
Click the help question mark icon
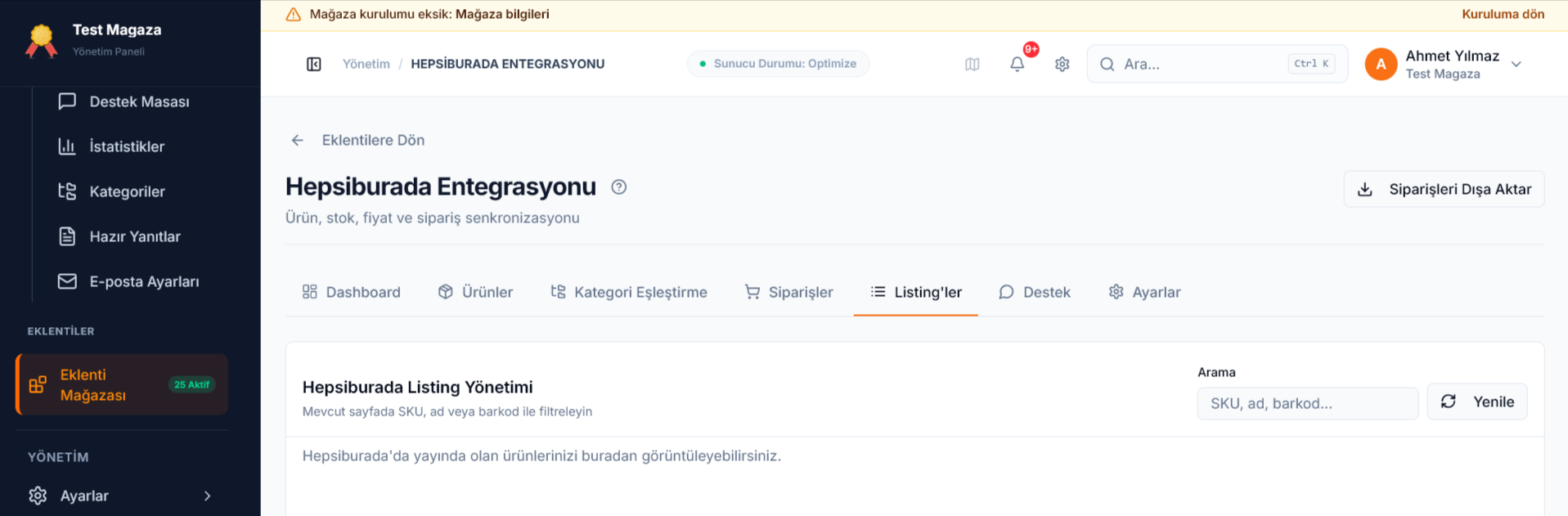tap(619, 187)
